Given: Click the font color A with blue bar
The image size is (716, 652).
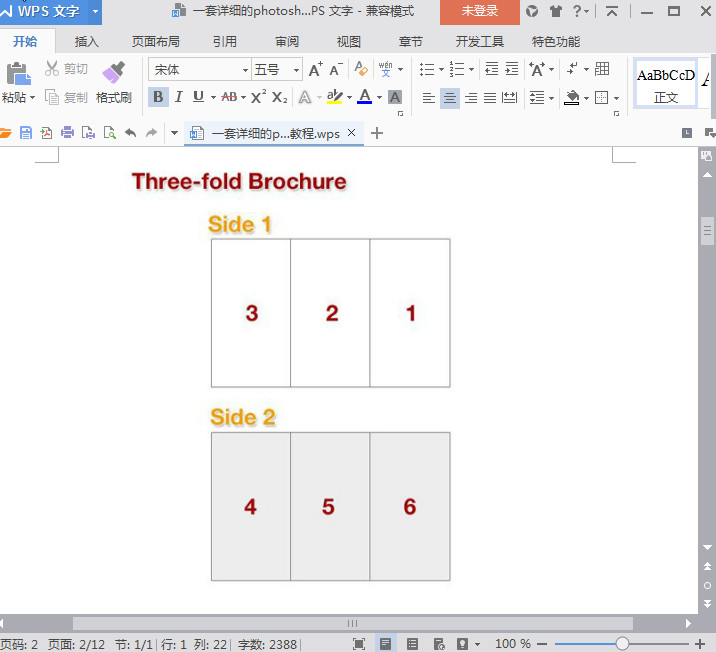Looking at the screenshot, I should pyautogui.click(x=364, y=97).
